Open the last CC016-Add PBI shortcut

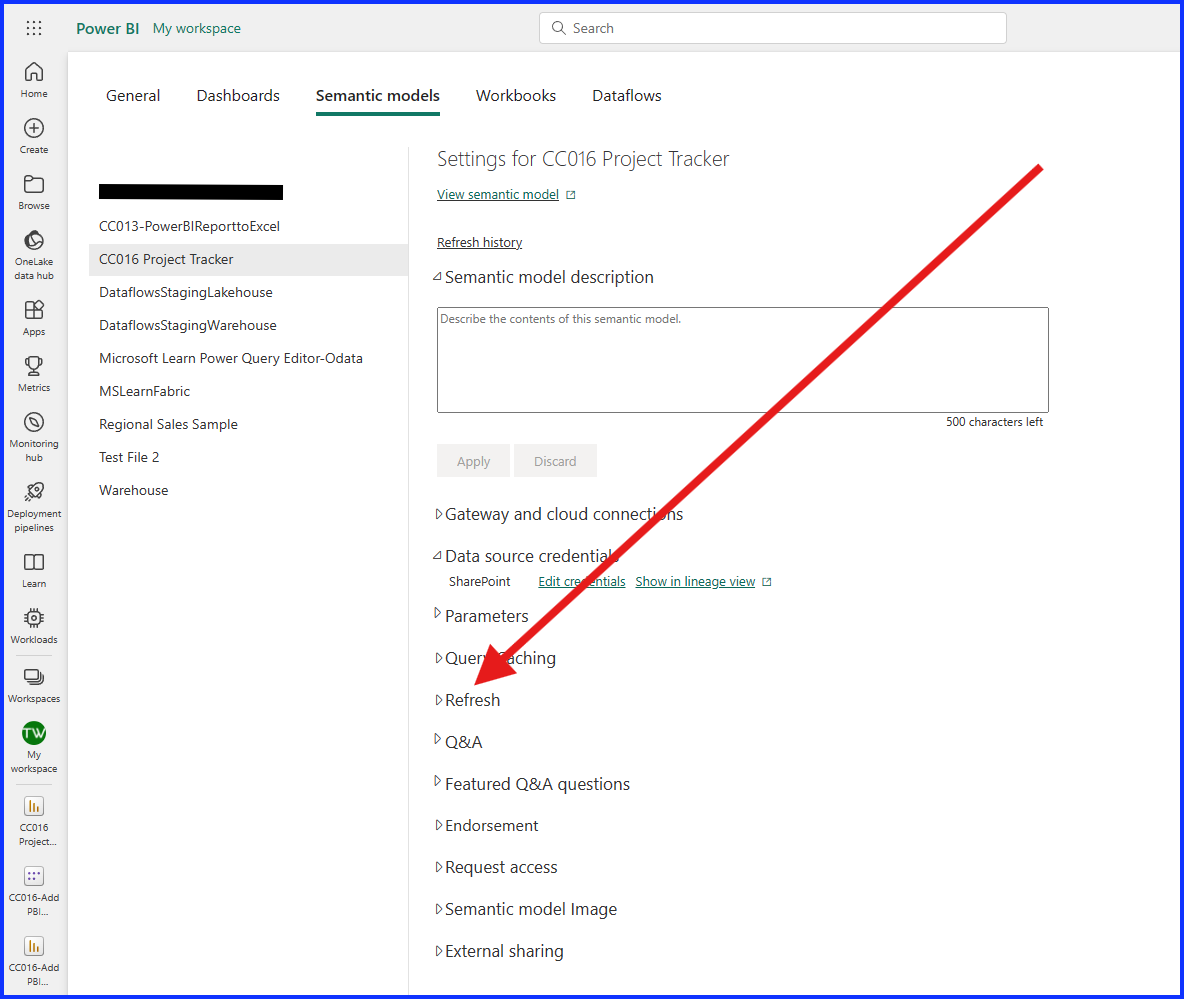34,960
